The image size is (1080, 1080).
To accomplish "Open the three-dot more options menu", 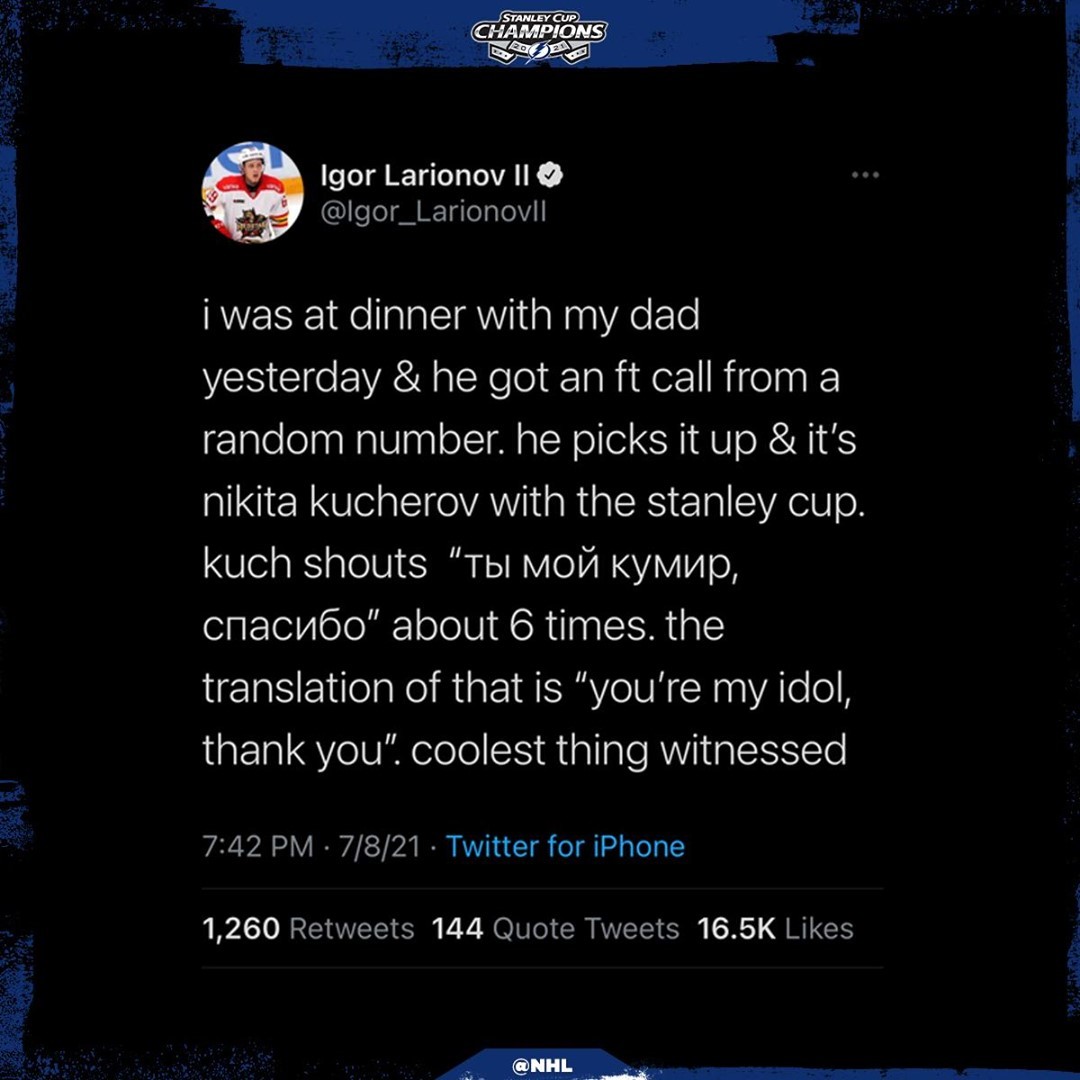I will point(864,176).
